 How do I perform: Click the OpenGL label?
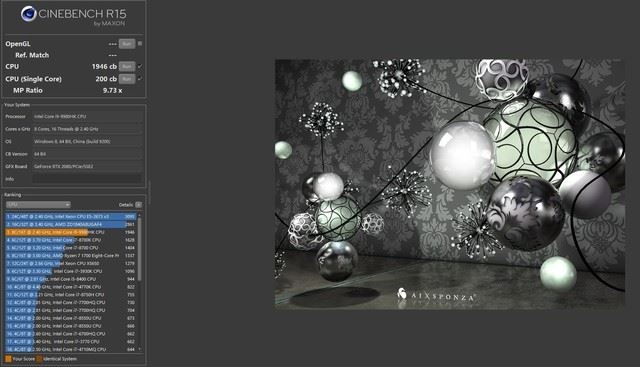click(18, 44)
